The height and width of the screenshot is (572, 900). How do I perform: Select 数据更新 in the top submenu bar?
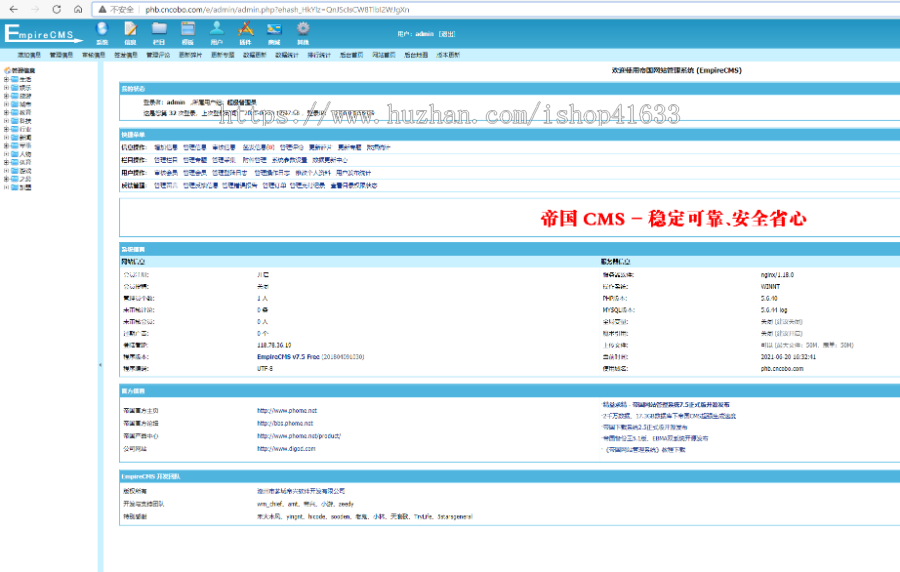tap(254, 55)
